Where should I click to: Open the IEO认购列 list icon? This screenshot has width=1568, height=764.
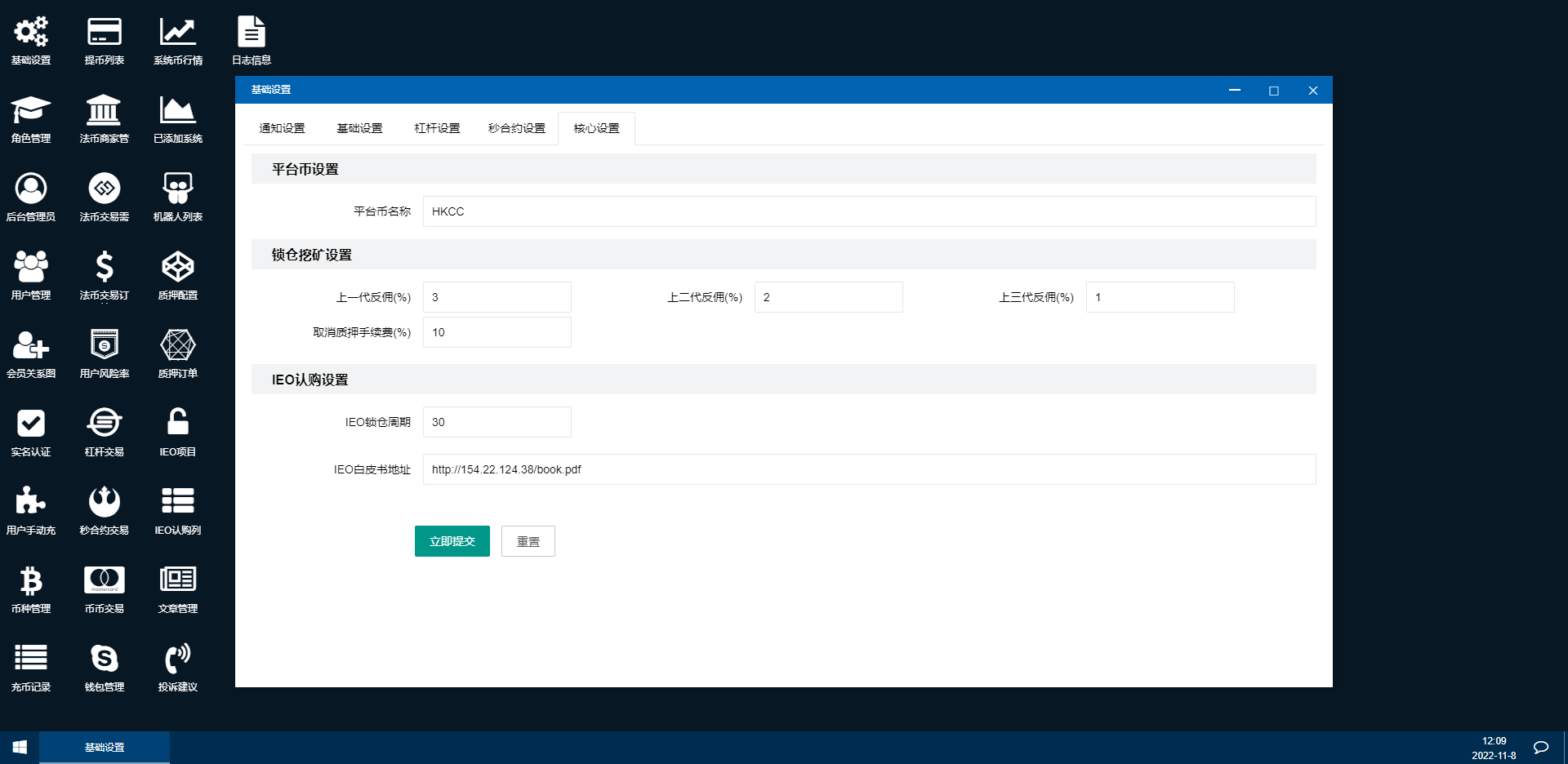click(x=178, y=502)
